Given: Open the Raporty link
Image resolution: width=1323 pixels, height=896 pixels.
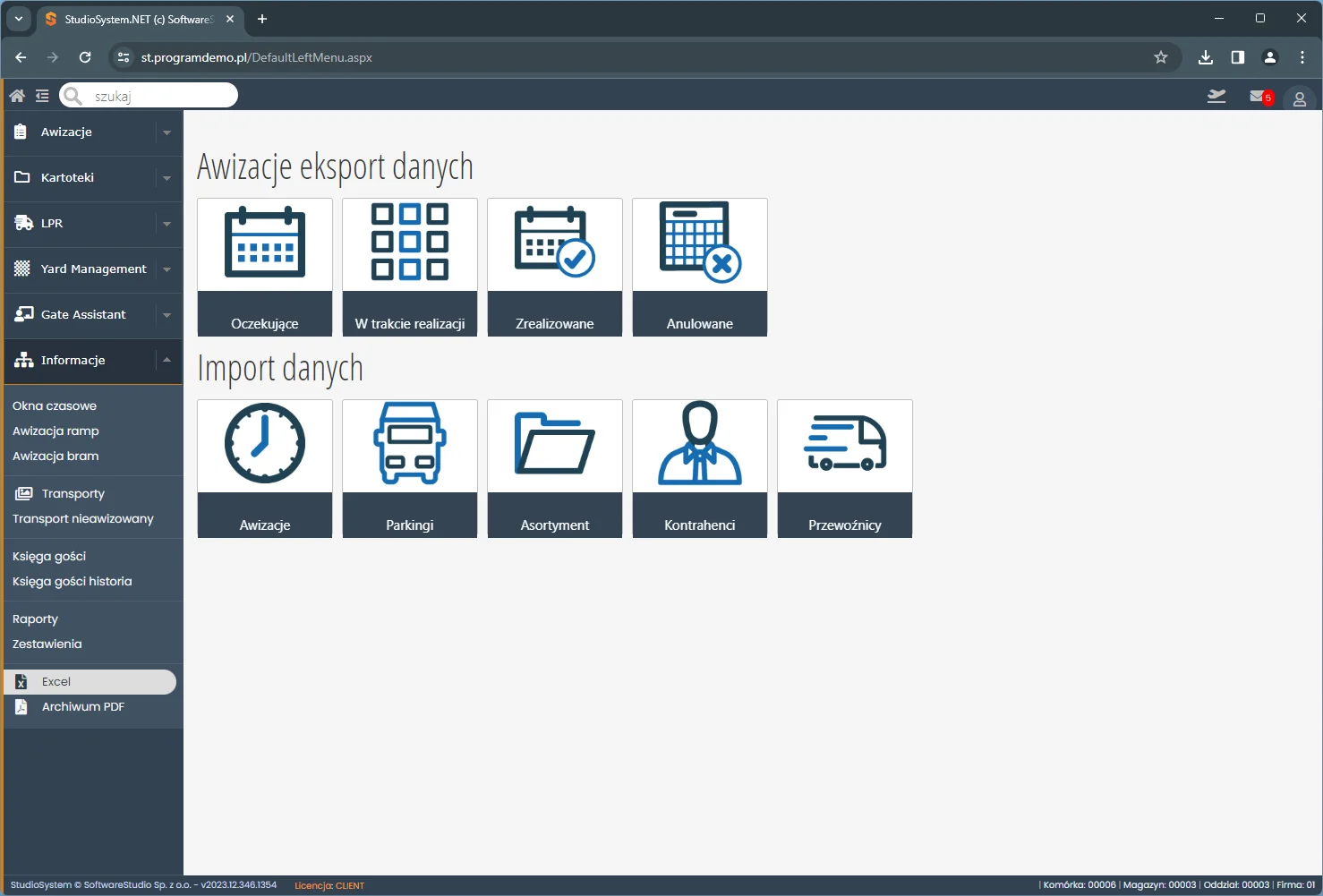Looking at the screenshot, I should coord(35,619).
